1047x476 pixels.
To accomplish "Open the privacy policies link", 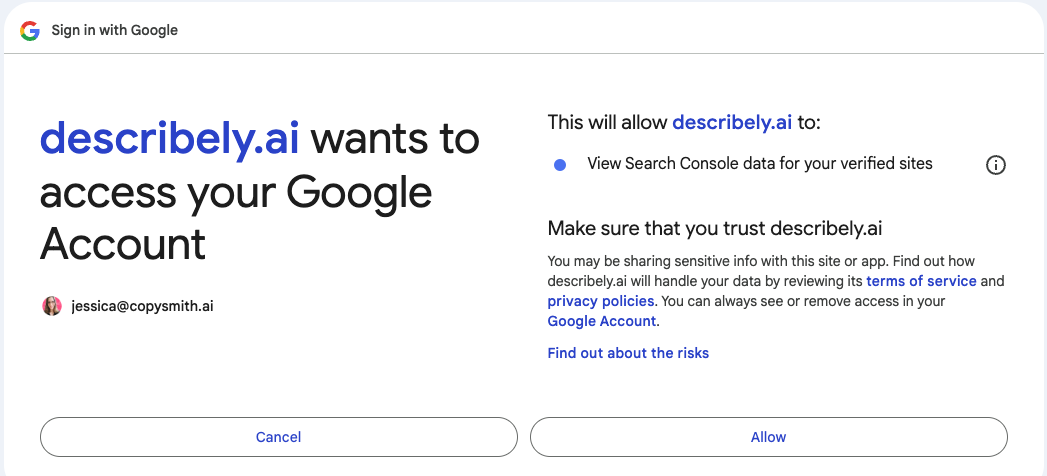I will [600, 301].
